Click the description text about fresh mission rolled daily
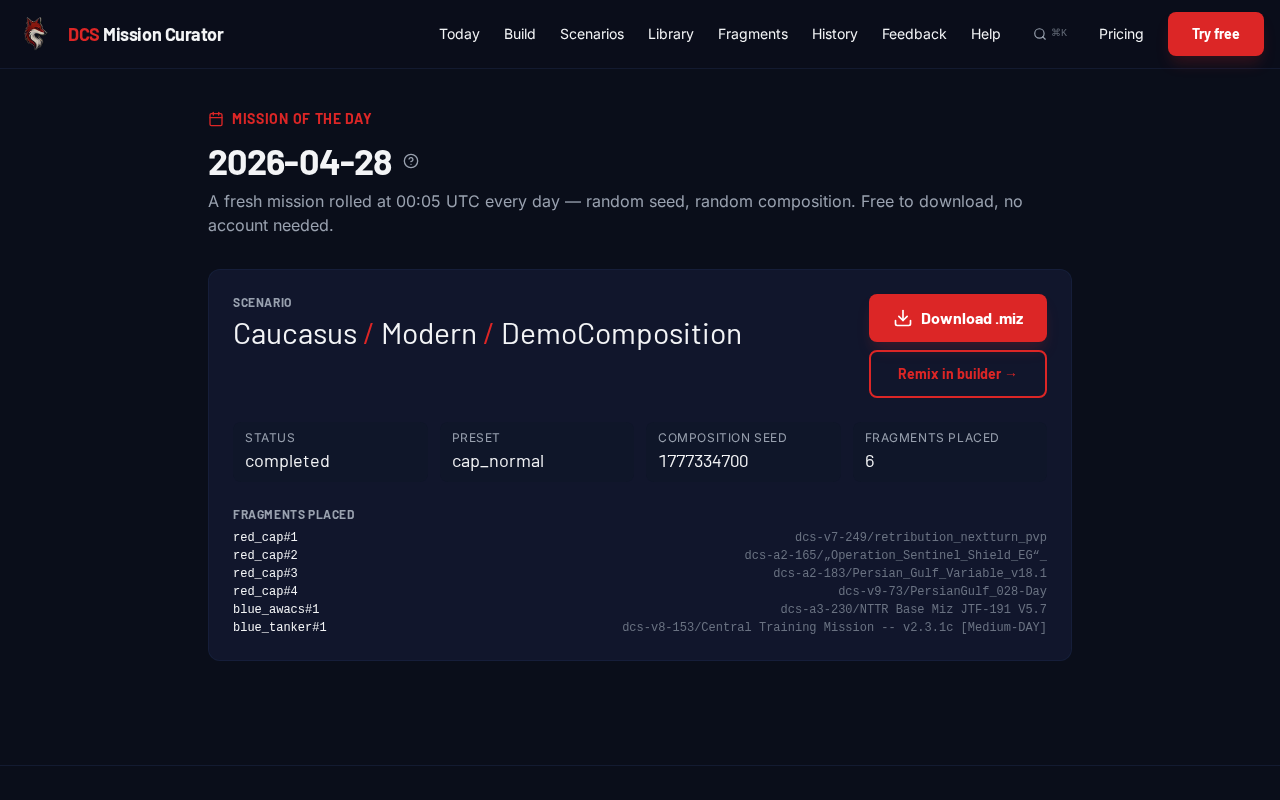The image size is (1280, 800). tap(615, 213)
